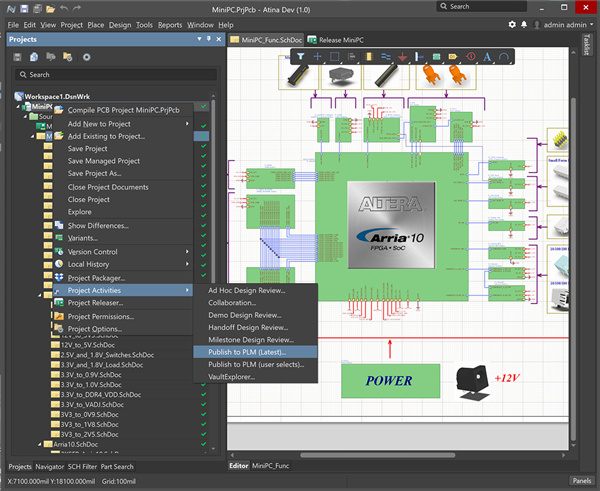Screen dimensions: 600x491
Task: Open the Reports menu
Action: 169,24
